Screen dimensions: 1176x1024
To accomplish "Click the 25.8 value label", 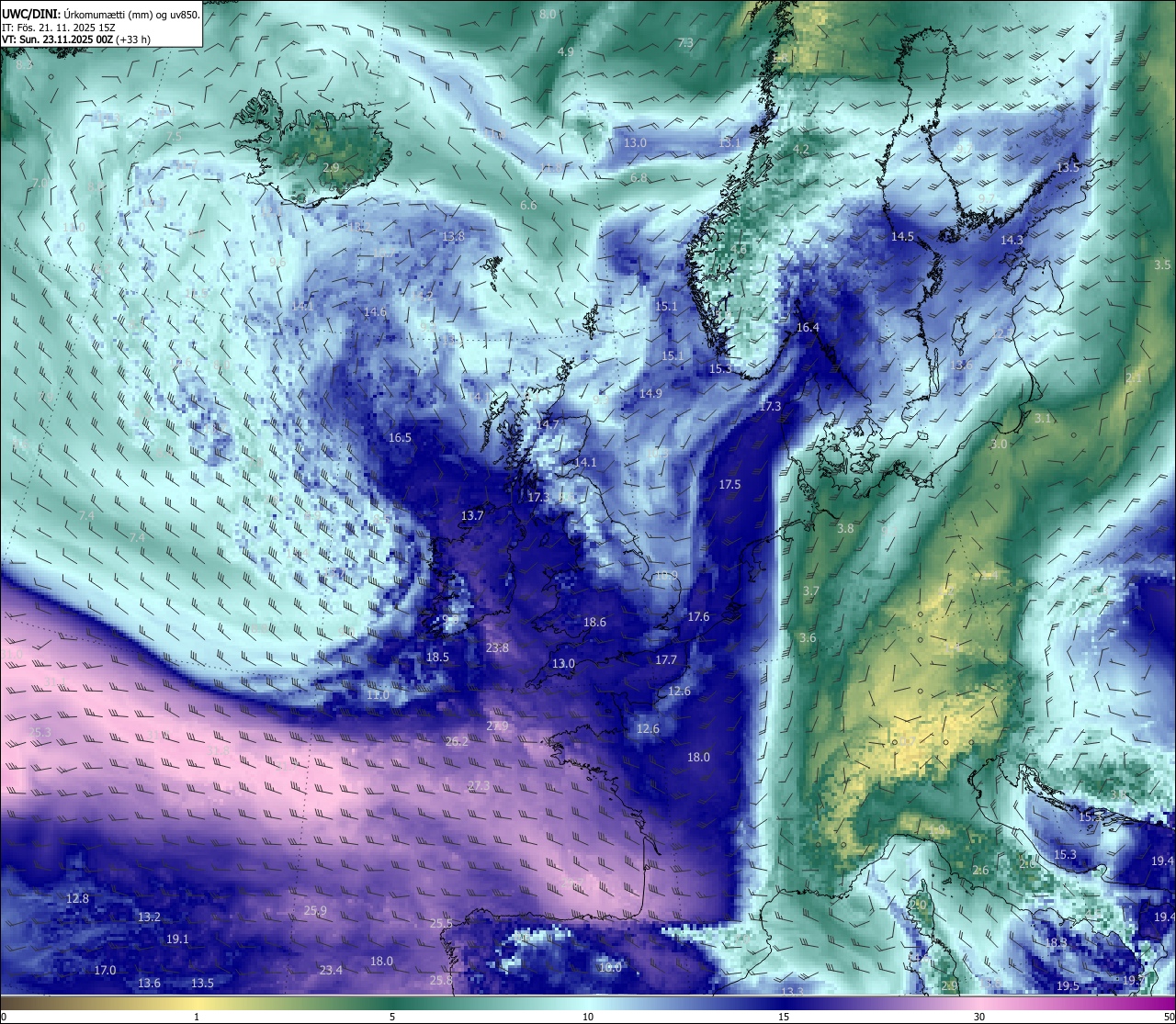I will (441, 981).
